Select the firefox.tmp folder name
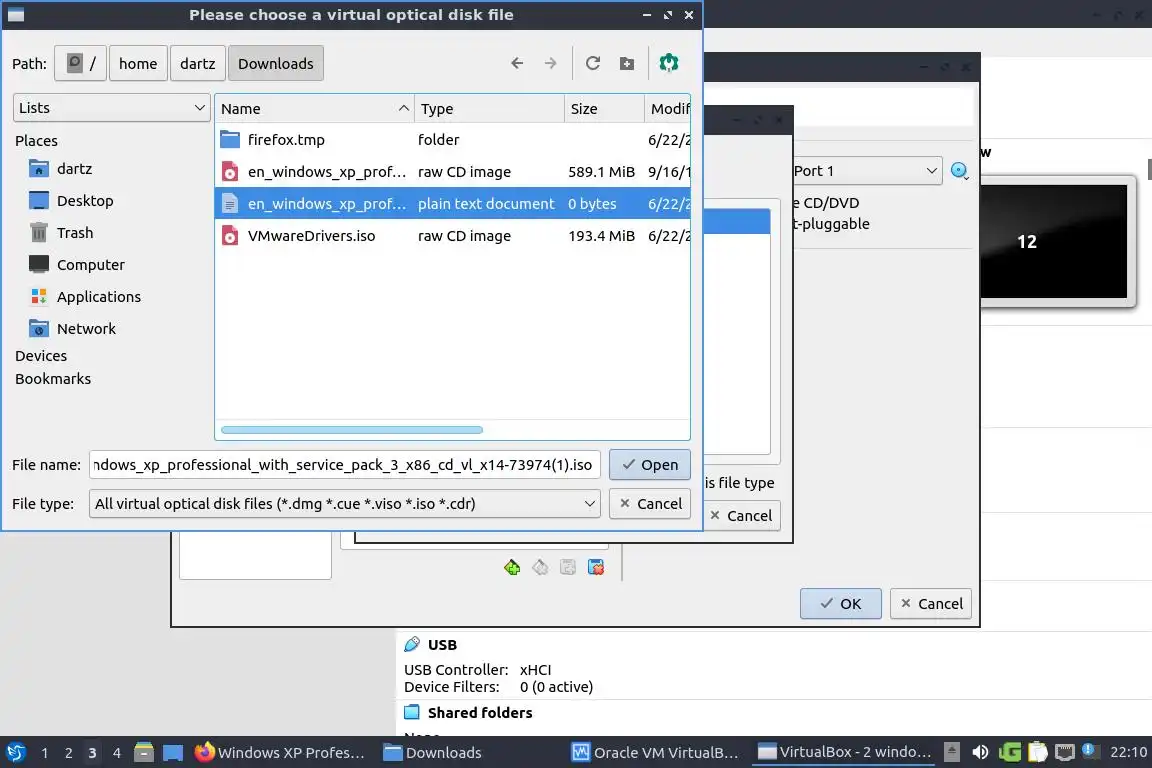The image size is (1152, 768). 286,140
